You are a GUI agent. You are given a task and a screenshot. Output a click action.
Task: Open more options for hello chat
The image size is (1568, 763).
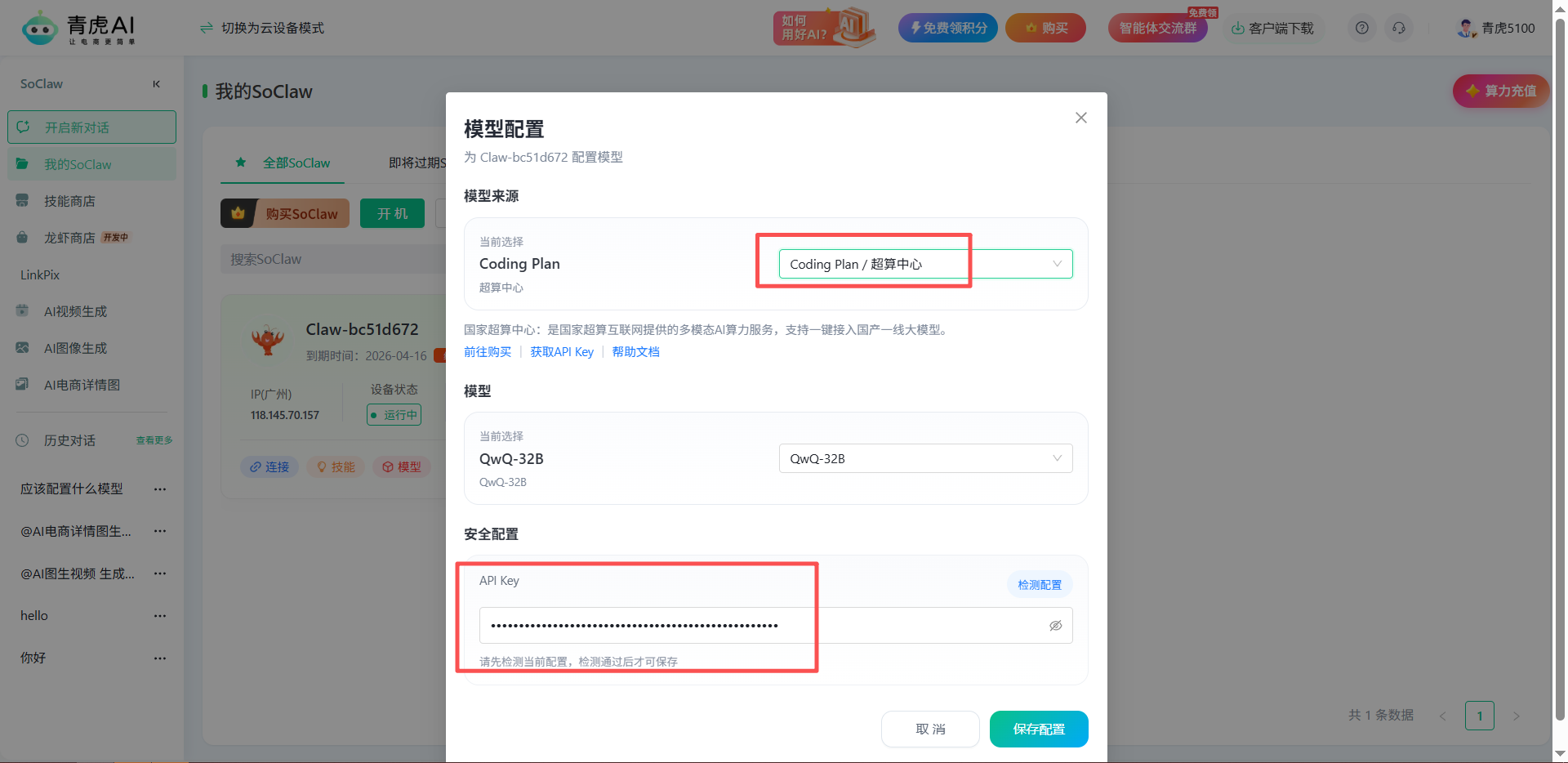[x=160, y=616]
